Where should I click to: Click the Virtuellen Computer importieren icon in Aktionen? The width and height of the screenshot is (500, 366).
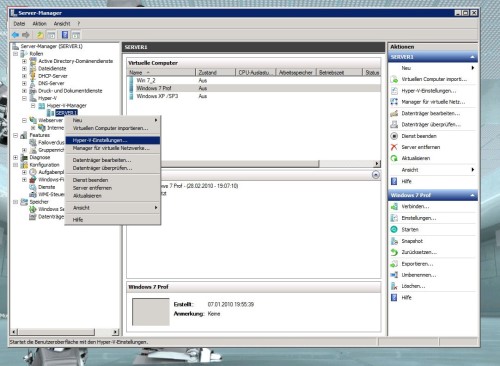click(394, 79)
